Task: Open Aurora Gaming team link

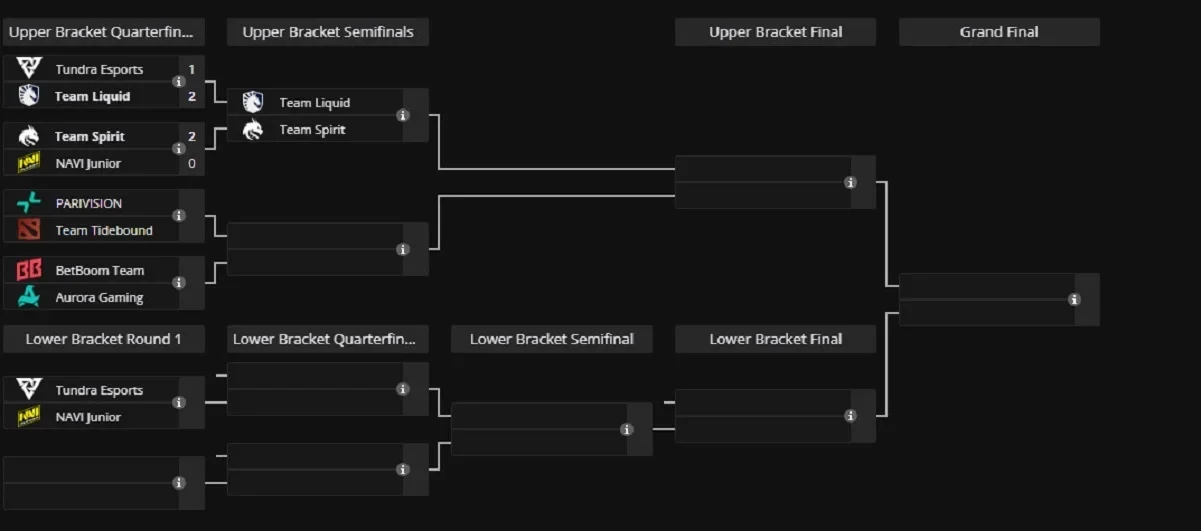Action: click(99, 297)
